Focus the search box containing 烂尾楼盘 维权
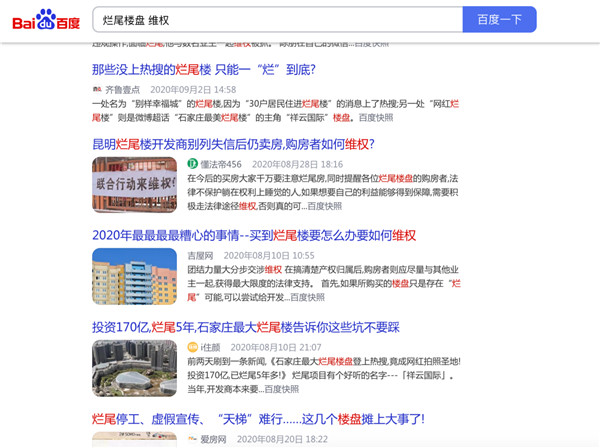 [x=277, y=20]
